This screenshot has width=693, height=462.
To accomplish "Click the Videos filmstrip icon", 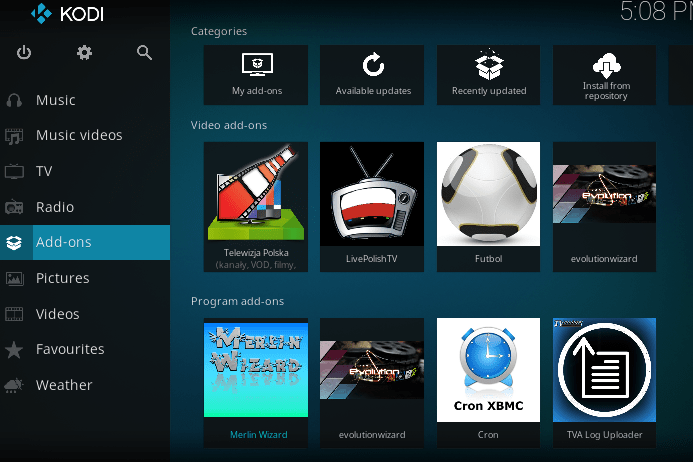I will (14, 314).
